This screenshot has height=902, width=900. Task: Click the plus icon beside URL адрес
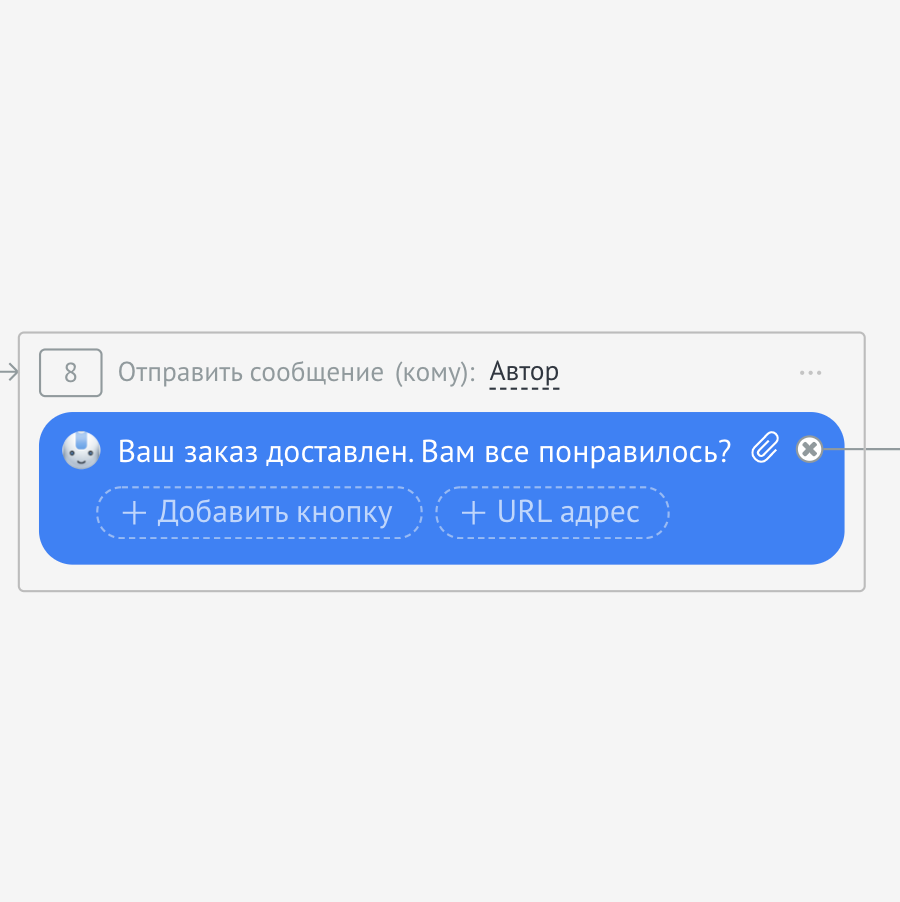click(473, 513)
